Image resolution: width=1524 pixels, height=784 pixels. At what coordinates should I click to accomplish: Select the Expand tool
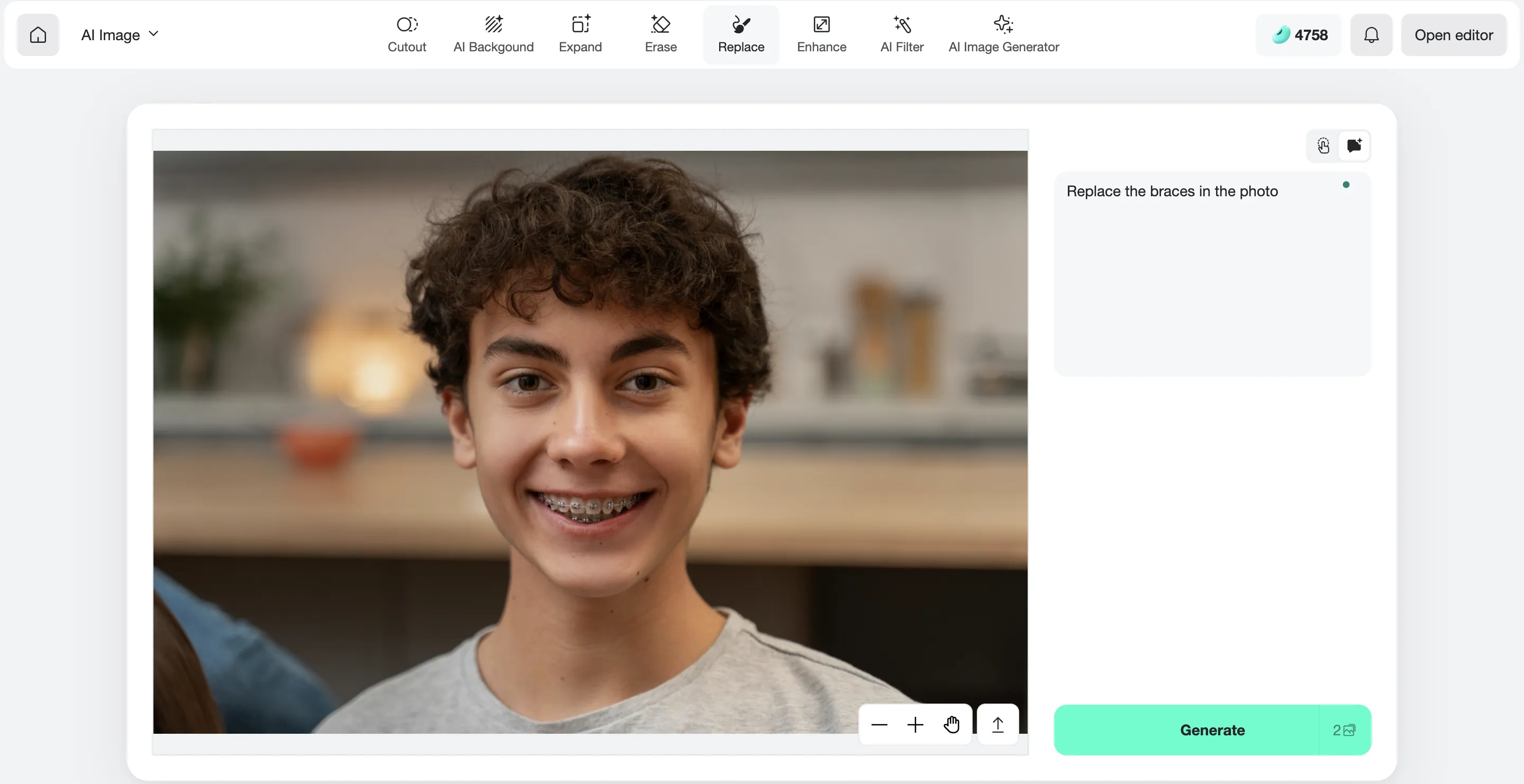[x=580, y=34]
